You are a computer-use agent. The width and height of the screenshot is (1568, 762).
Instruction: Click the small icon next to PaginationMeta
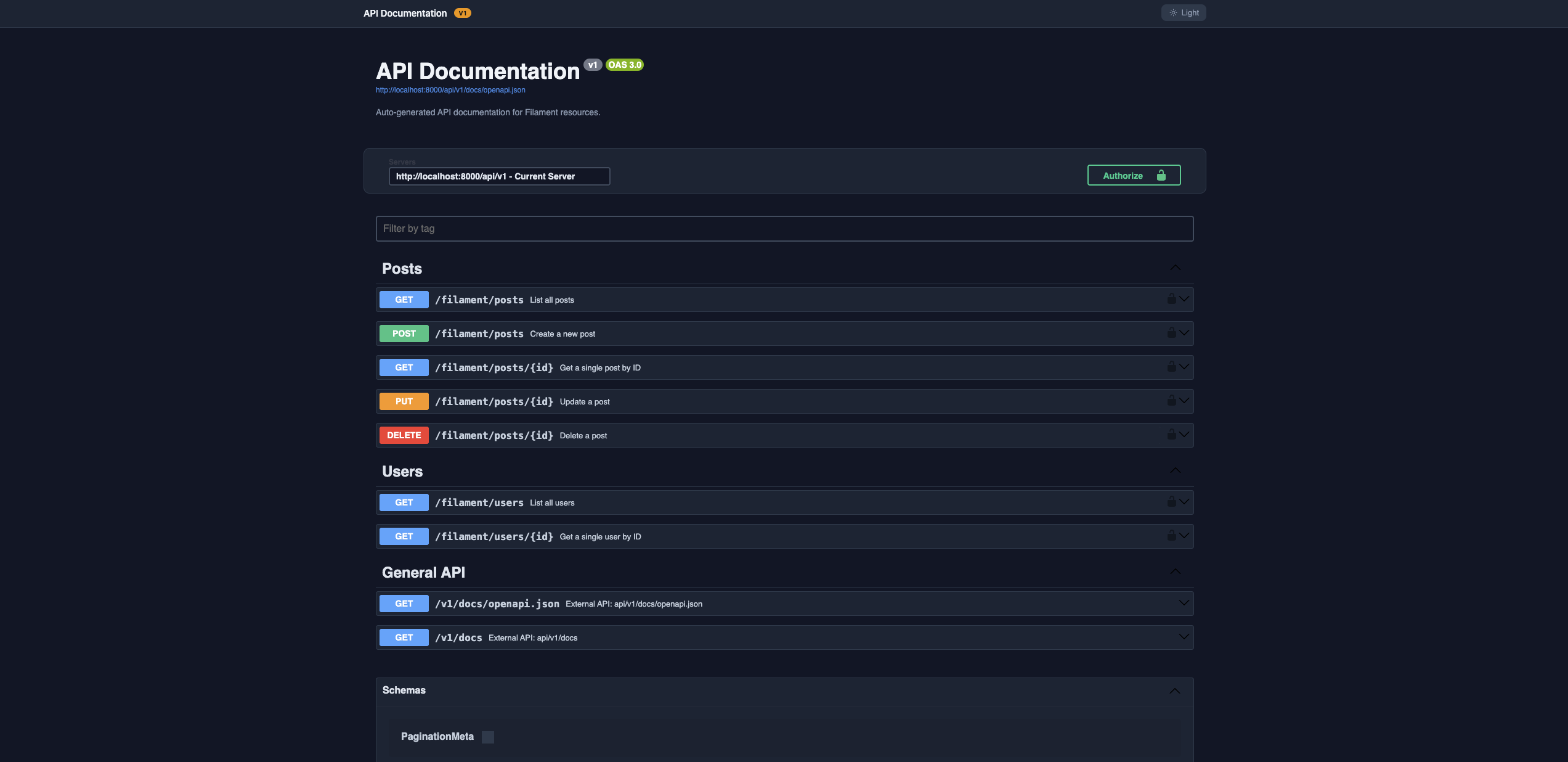[x=488, y=737]
